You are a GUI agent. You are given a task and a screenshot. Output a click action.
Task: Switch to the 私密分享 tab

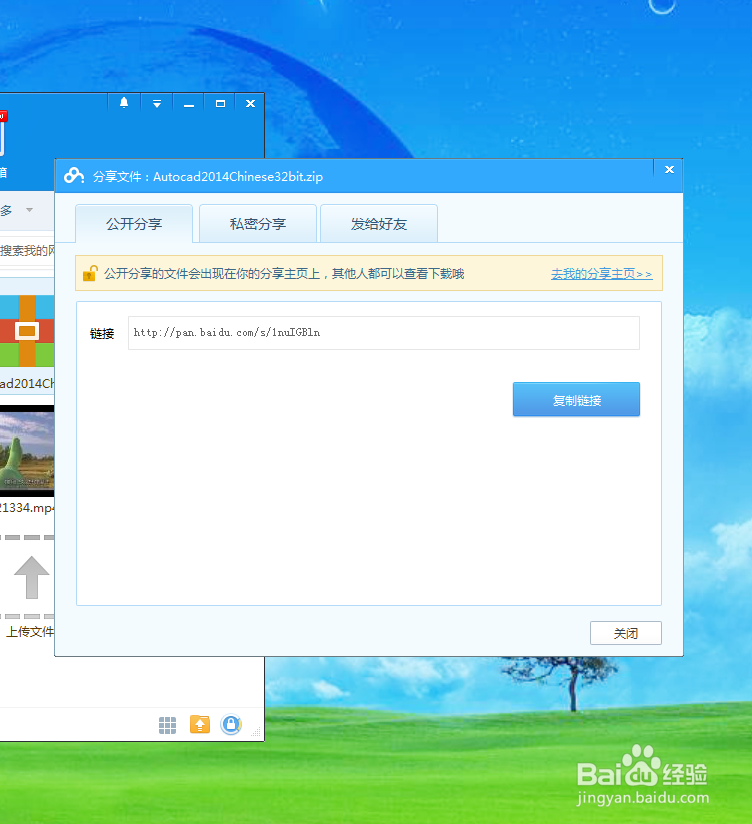[x=257, y=224]
